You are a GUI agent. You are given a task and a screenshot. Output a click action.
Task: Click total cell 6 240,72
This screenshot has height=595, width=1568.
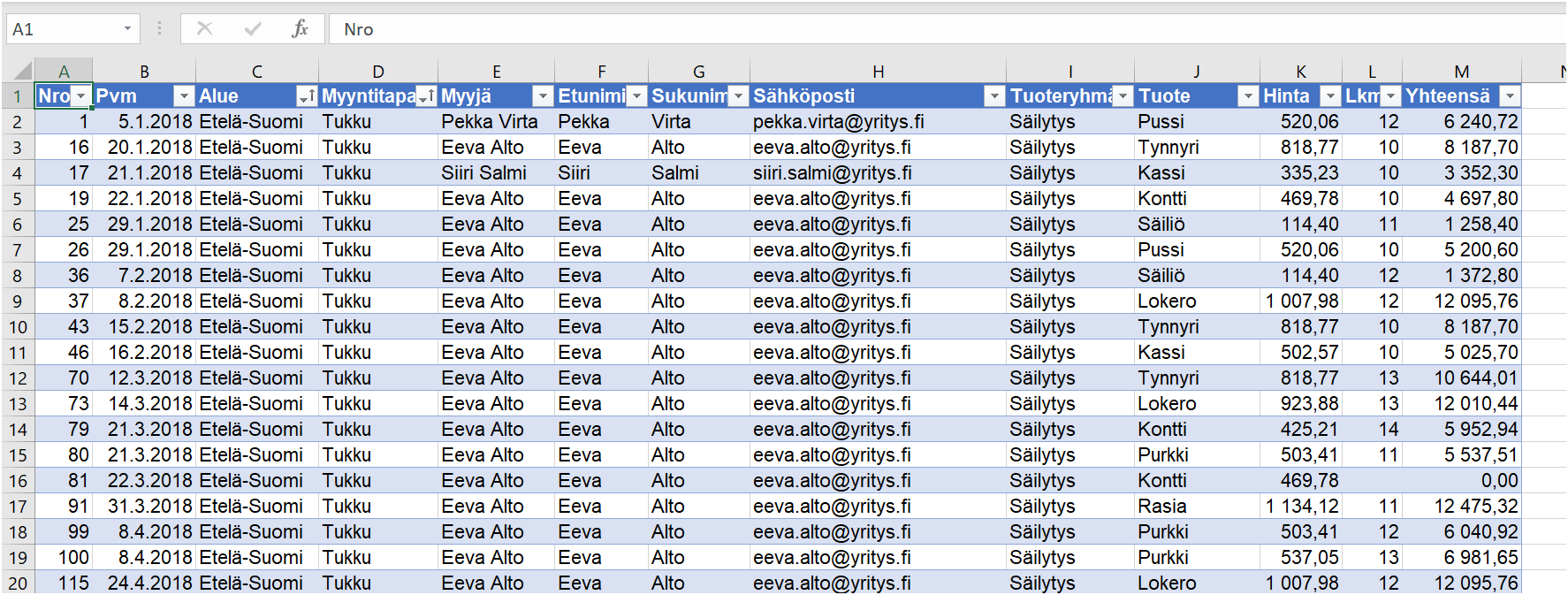pos(1462,122)
